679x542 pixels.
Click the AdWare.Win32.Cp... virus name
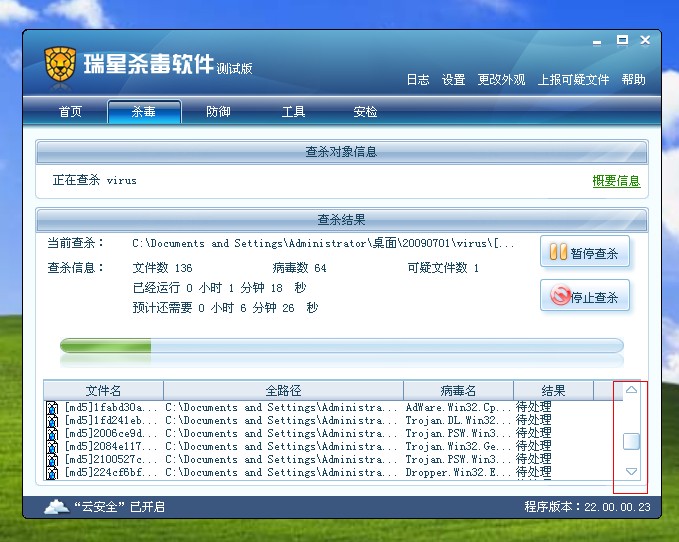pyautogui.click(x=458, y=408)
